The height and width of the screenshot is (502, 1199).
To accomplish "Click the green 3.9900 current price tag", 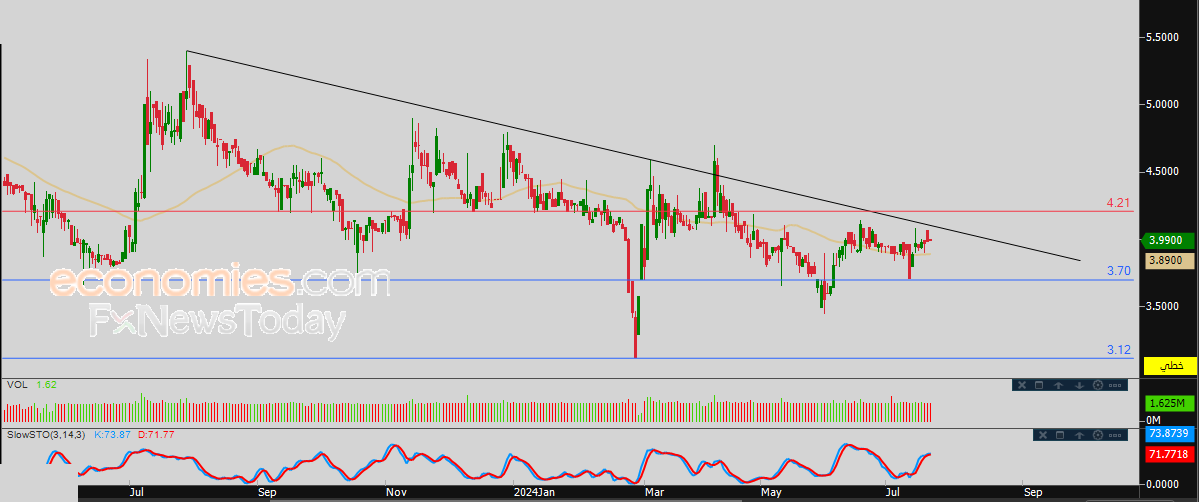I will coord(1170,241).
